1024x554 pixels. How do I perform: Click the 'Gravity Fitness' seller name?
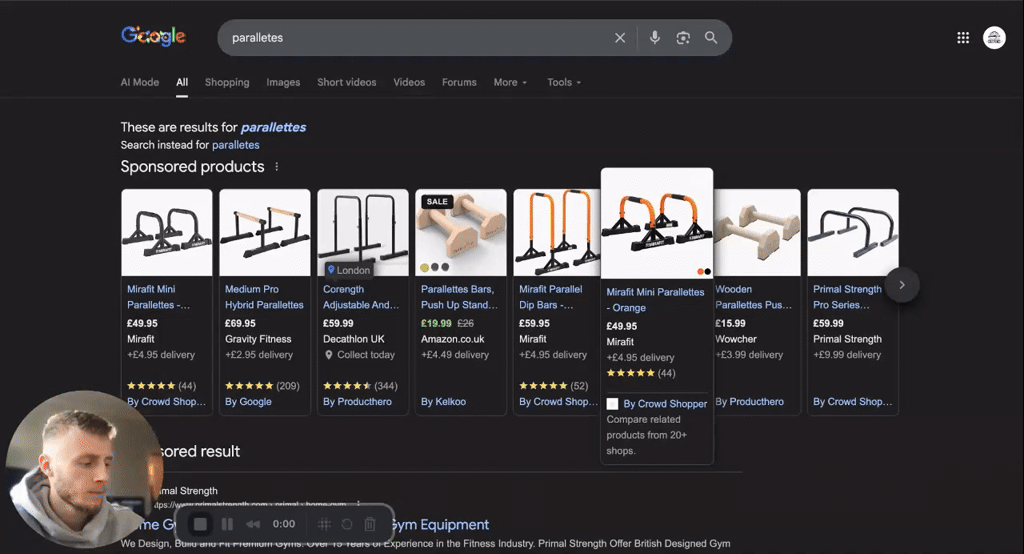click(258, 339)
